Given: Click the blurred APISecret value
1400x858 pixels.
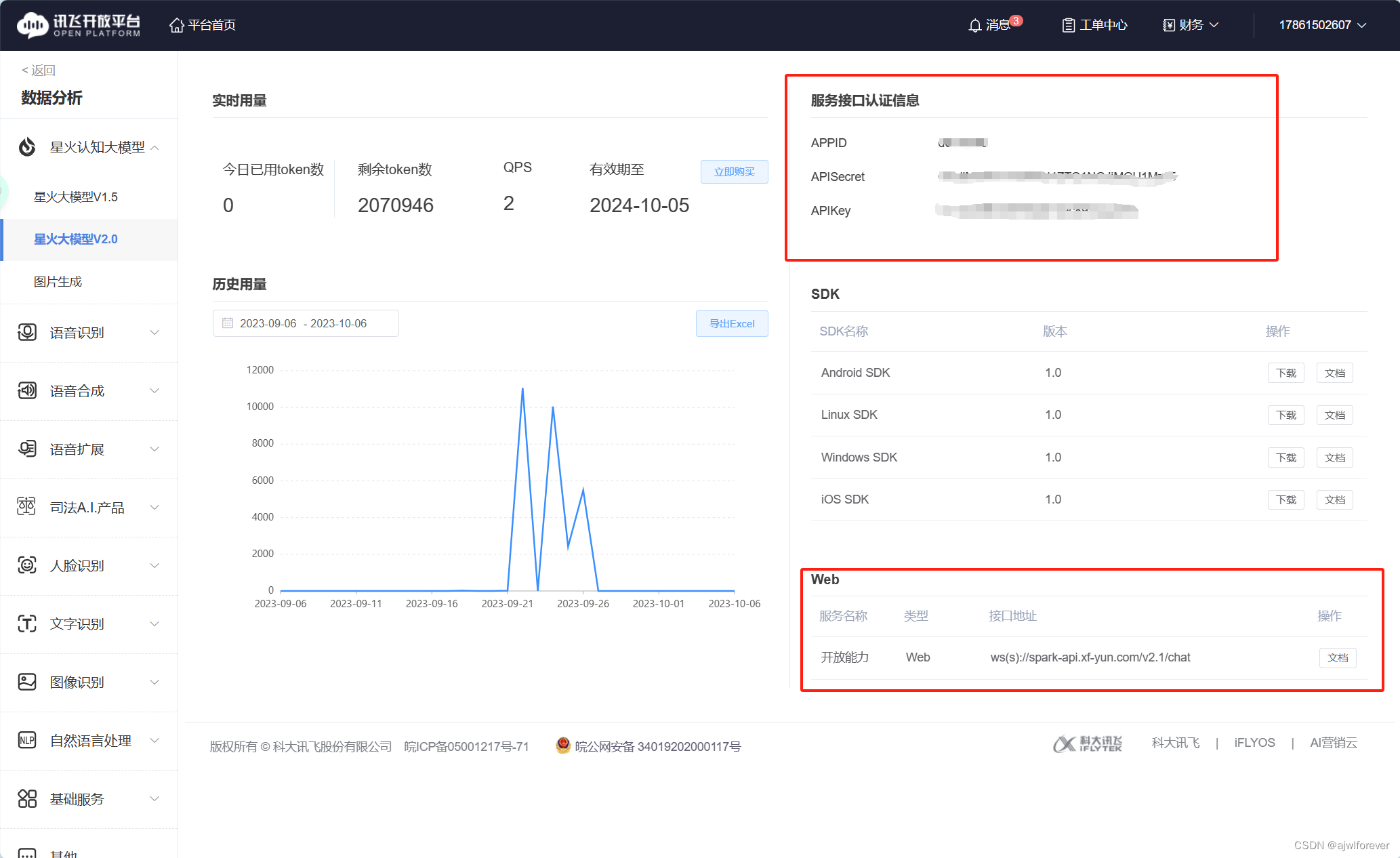Looking at the screenshot, I should pos(1058,177).
